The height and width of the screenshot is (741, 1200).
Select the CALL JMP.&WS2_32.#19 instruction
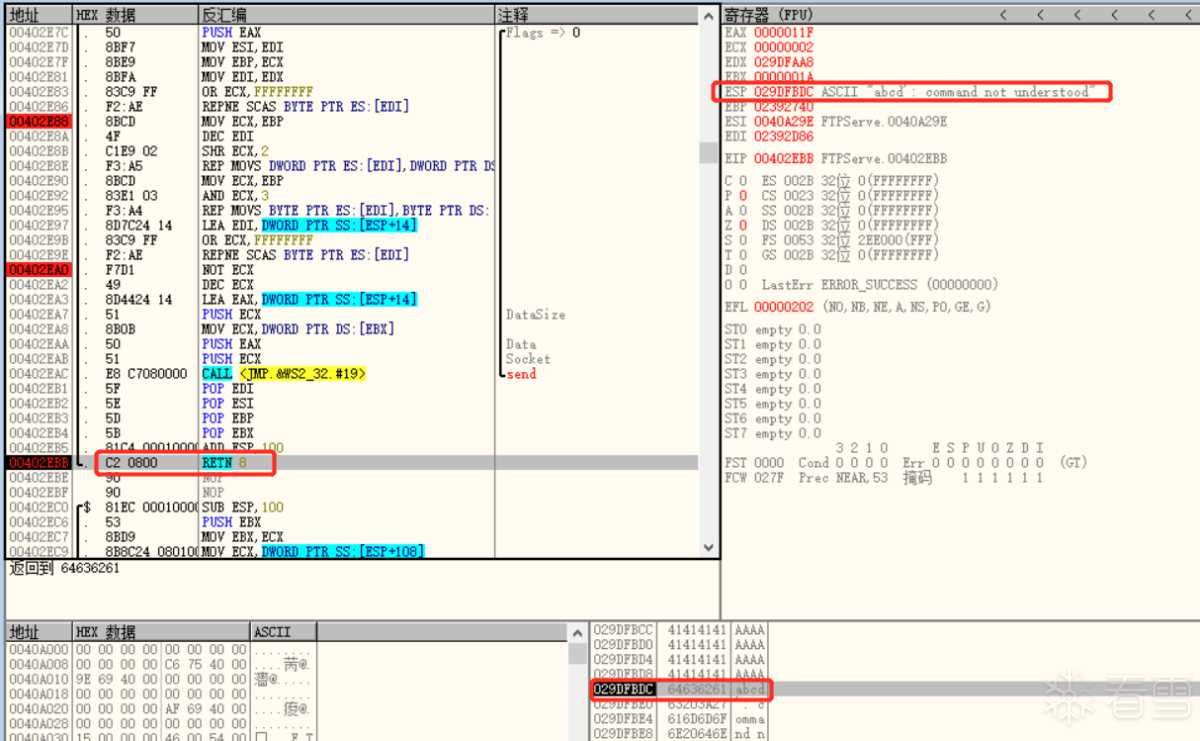pos(284,374)
